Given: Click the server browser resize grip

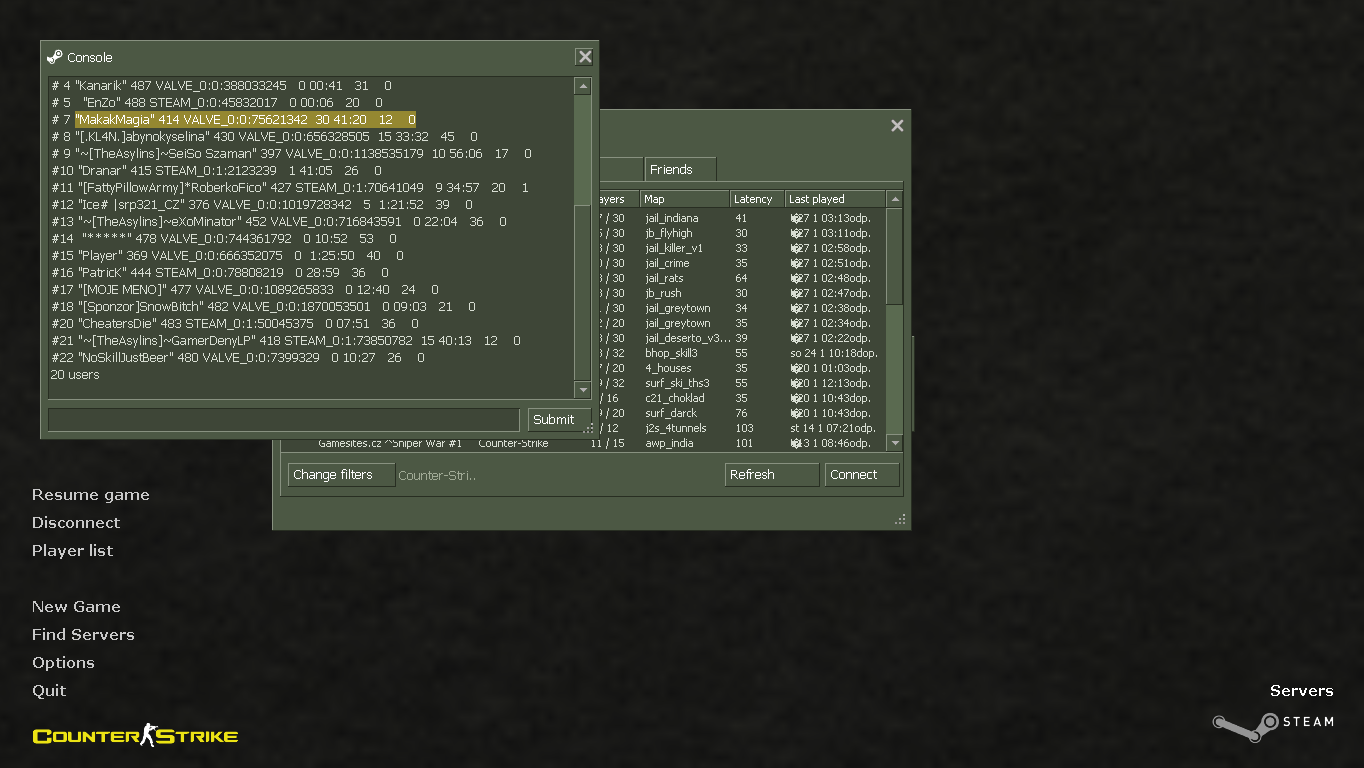Looking at the screenshot, I should tap(901, 520).
